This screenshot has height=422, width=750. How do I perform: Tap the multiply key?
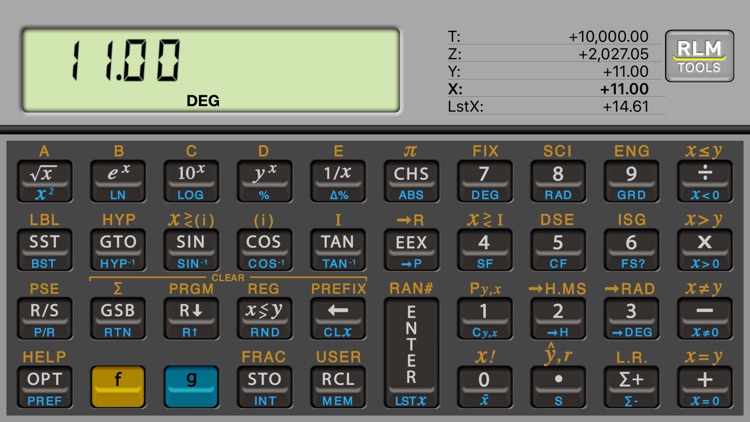pyautogui.click(x=705, y=250)
